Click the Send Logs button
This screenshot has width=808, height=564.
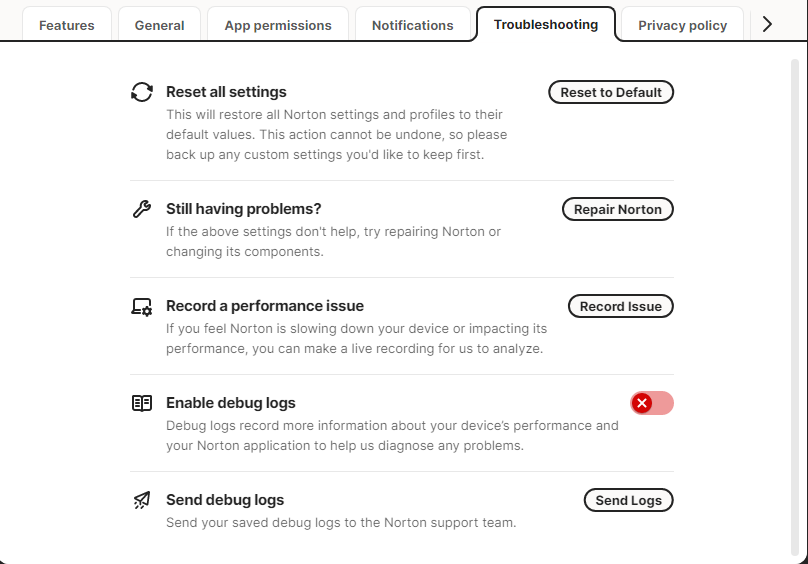click(x=628, y=500)
